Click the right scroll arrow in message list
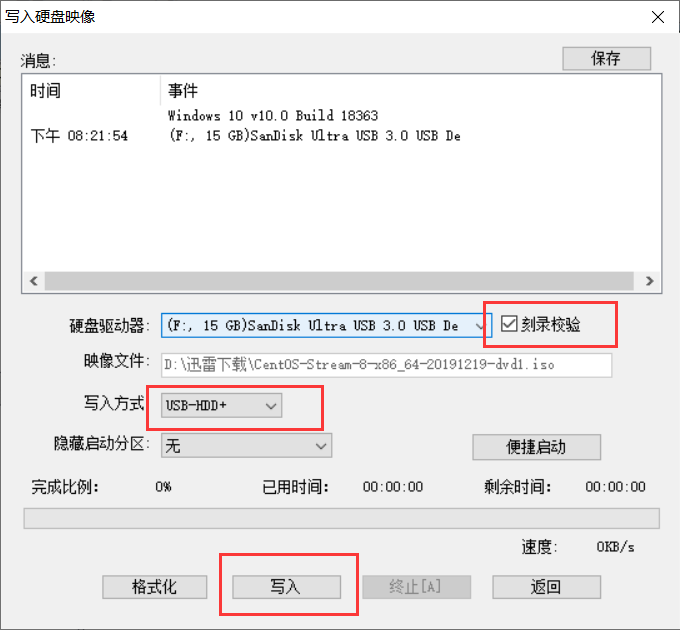This screenshot has height=630, width=680. tap(649, 281)
